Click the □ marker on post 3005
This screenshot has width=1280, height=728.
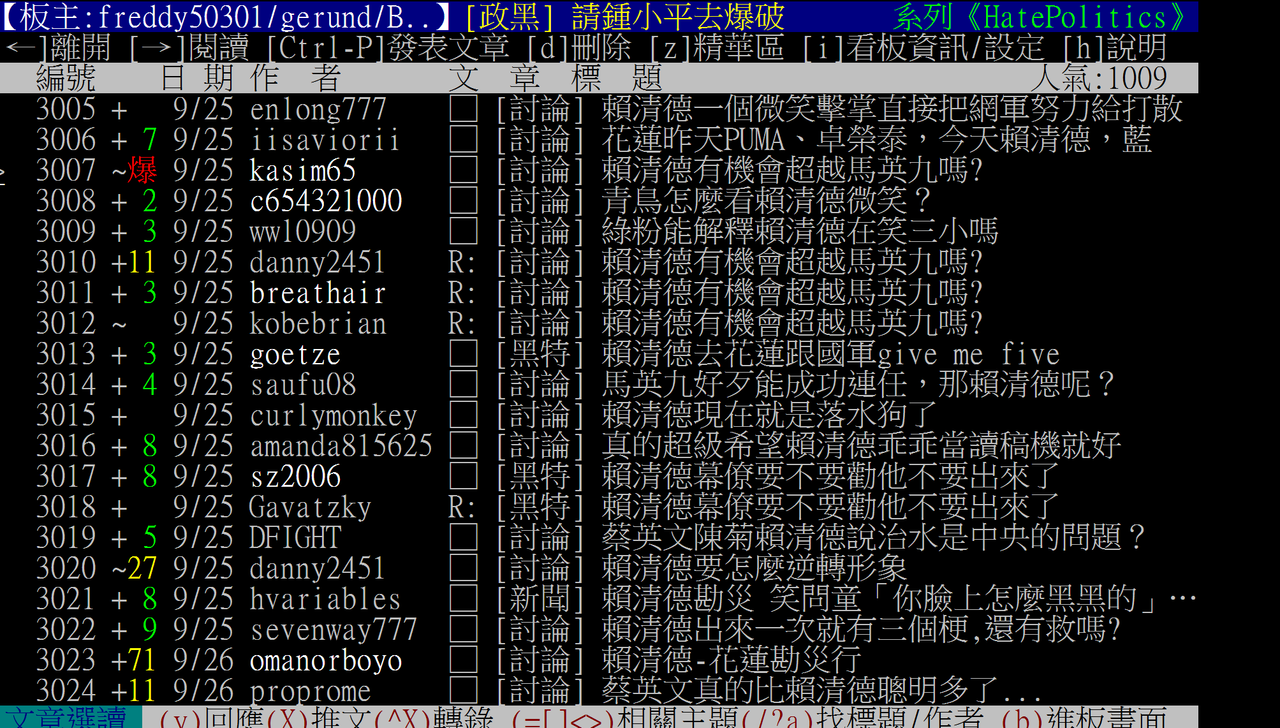coord(463,109)
